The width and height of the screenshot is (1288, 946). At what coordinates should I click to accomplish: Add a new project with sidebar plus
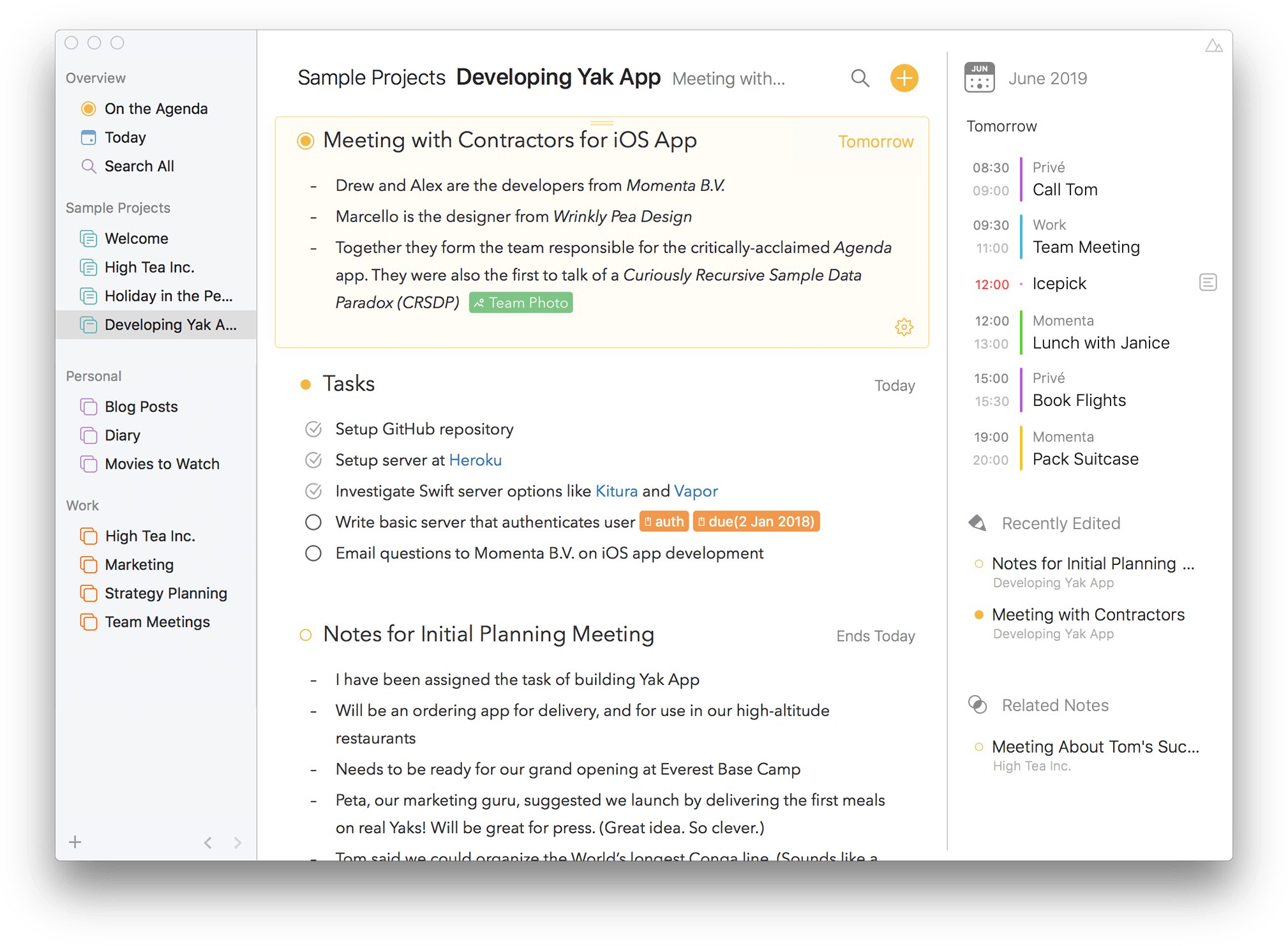(x=75, y=842)
